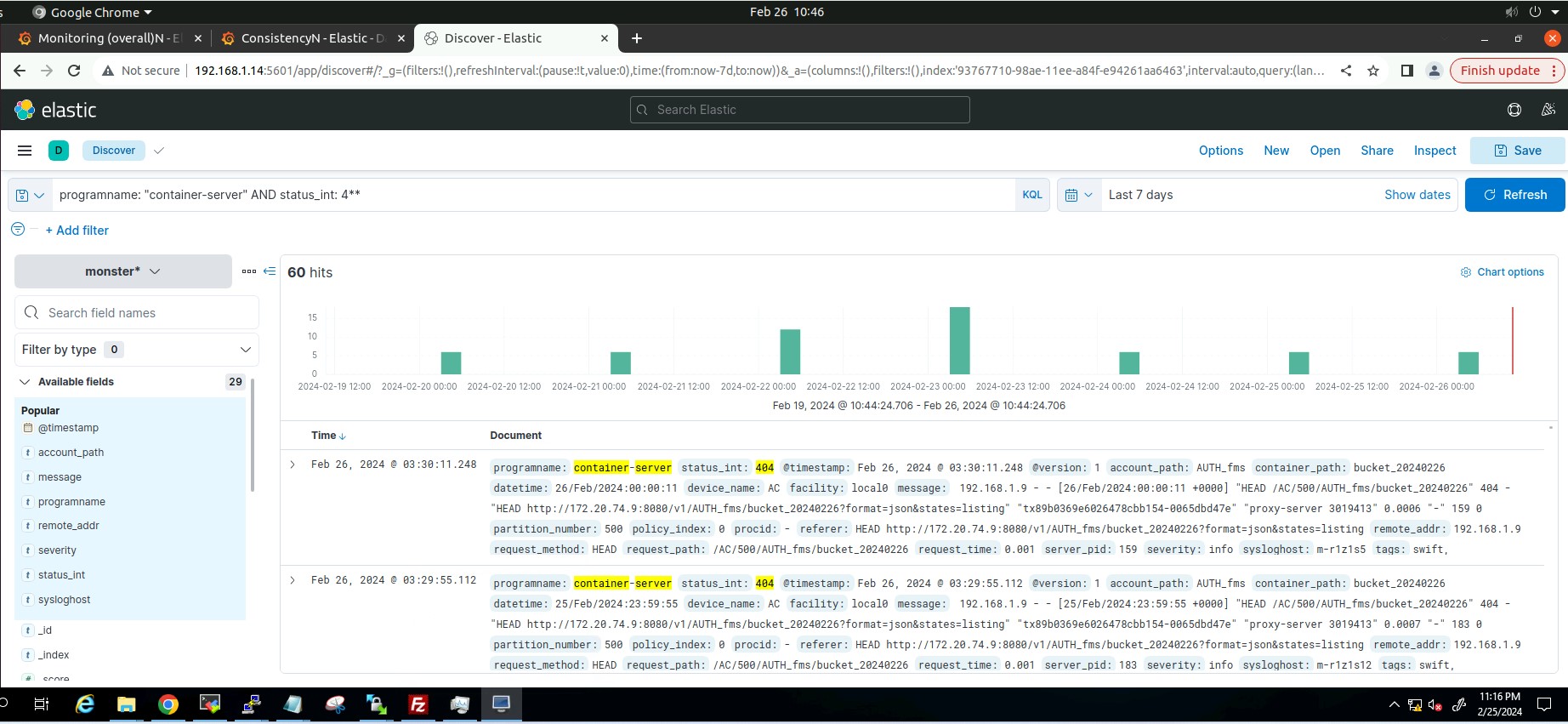The image size is (1568, 724).
Task: Click the newsfeed icon in the header
Action: pyautogui.click(x=1548, y=110)
